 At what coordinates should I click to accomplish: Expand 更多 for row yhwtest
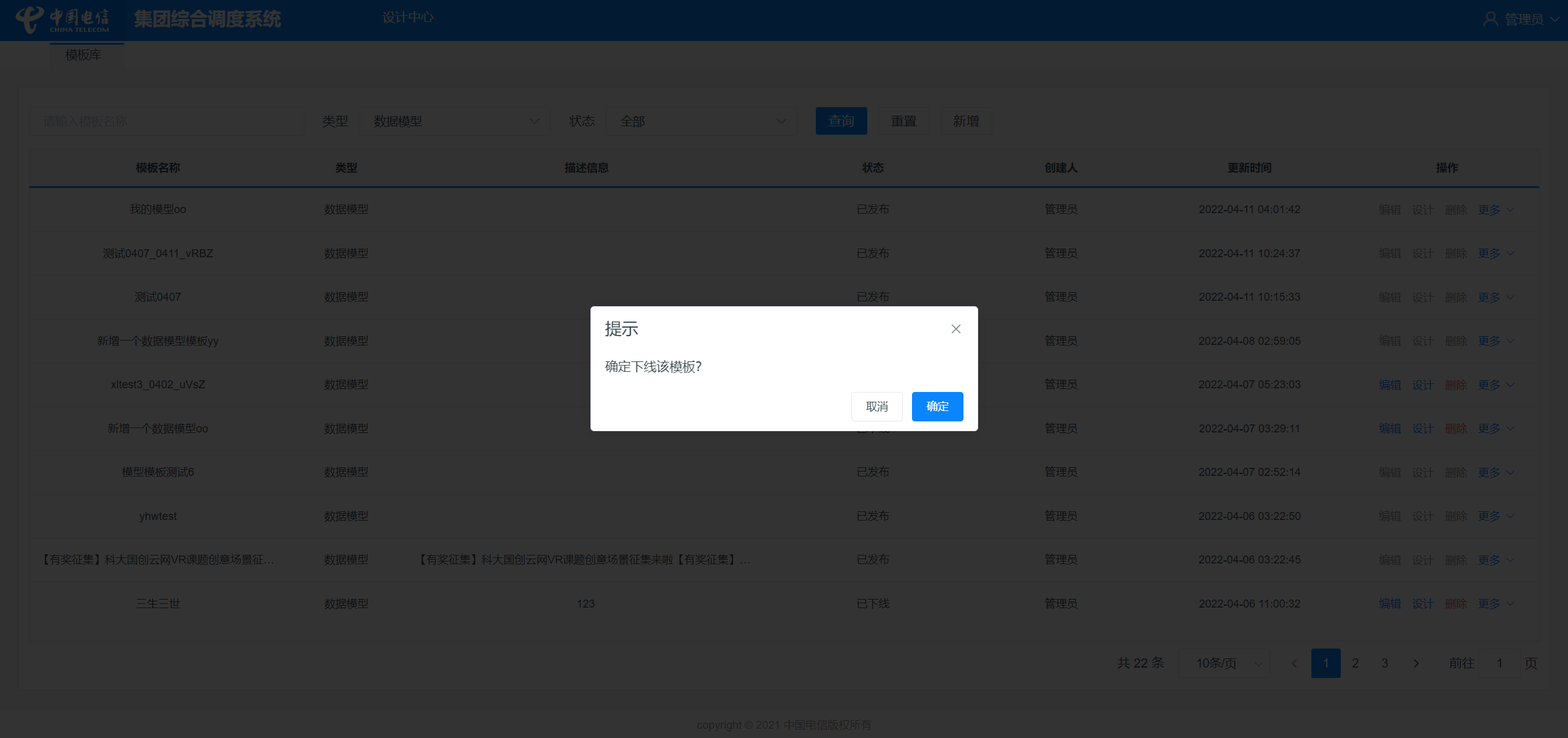coord(1496,516)
